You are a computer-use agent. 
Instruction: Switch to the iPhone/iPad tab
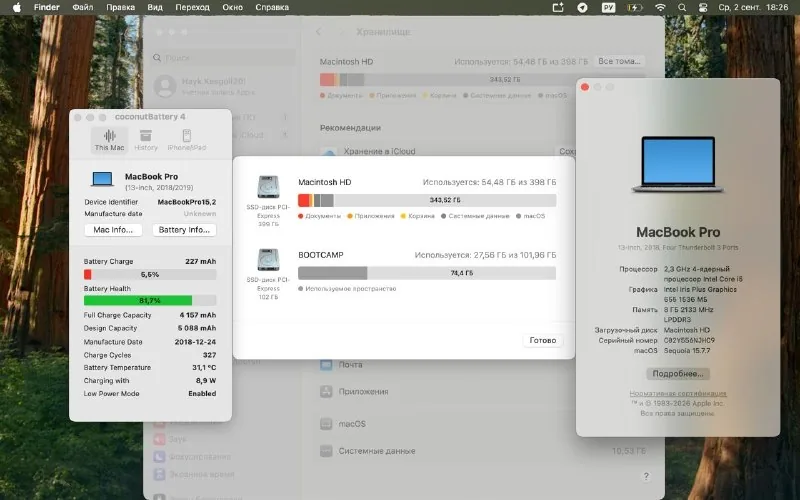[187, 140]
